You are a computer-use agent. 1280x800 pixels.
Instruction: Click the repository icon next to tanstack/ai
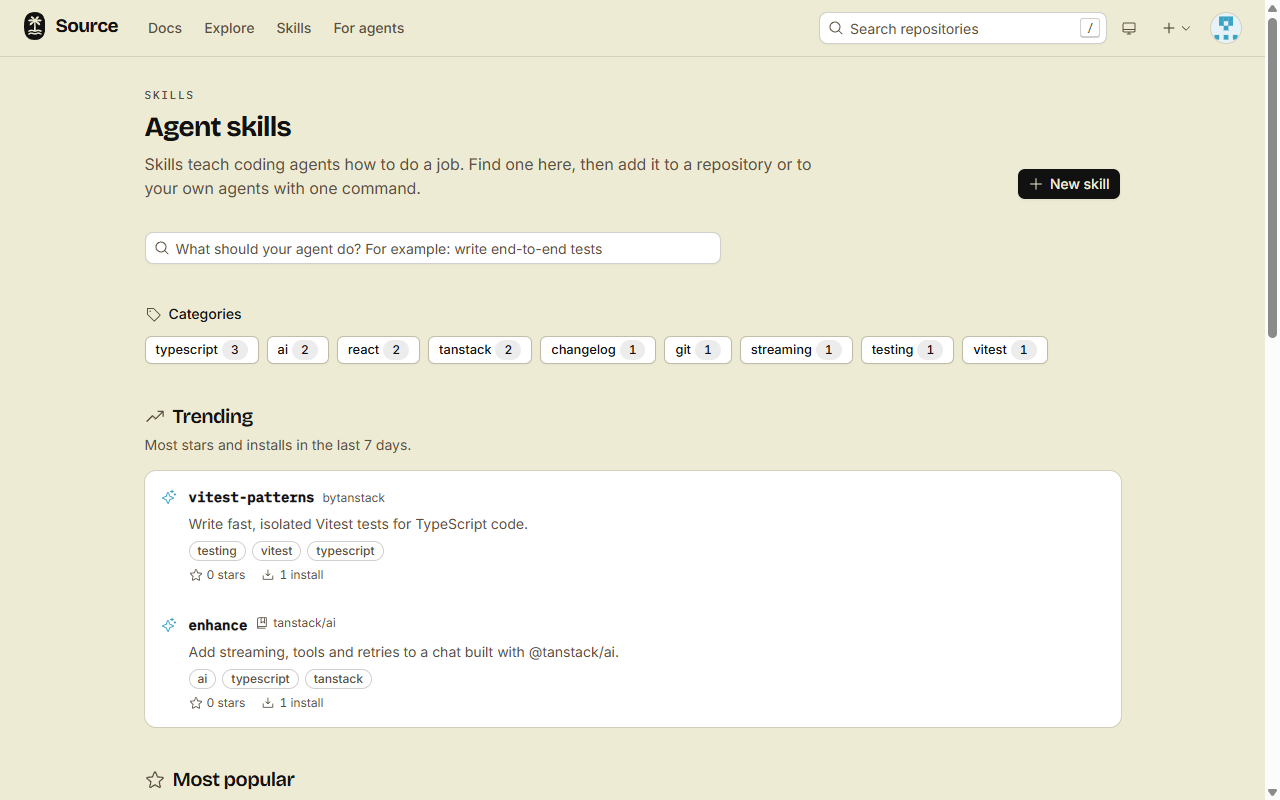point(262,622)
